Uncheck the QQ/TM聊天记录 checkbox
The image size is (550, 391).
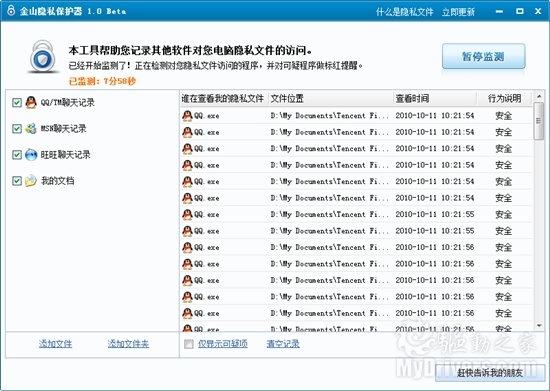(16, 102)
